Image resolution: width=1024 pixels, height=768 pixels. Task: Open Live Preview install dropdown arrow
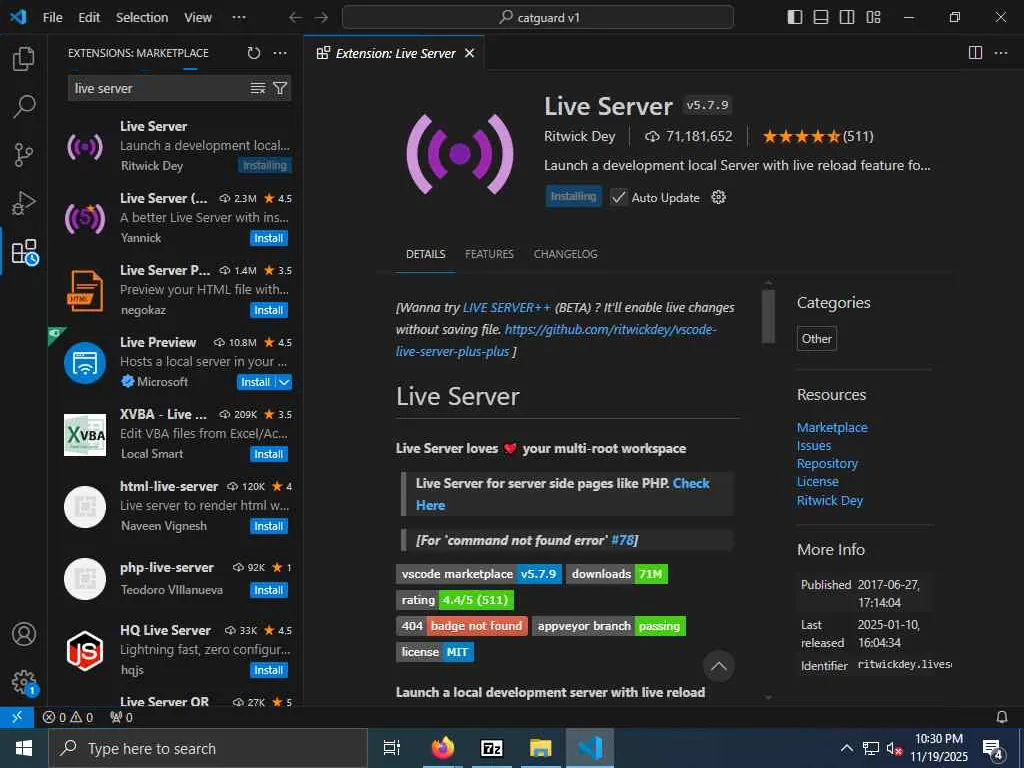click(284, 382)
